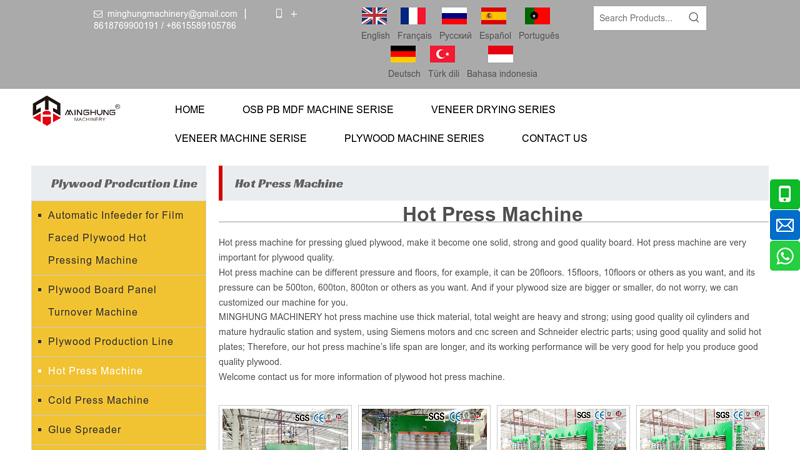
Task: Open the WhatsApp floating button
Action: 785,256
